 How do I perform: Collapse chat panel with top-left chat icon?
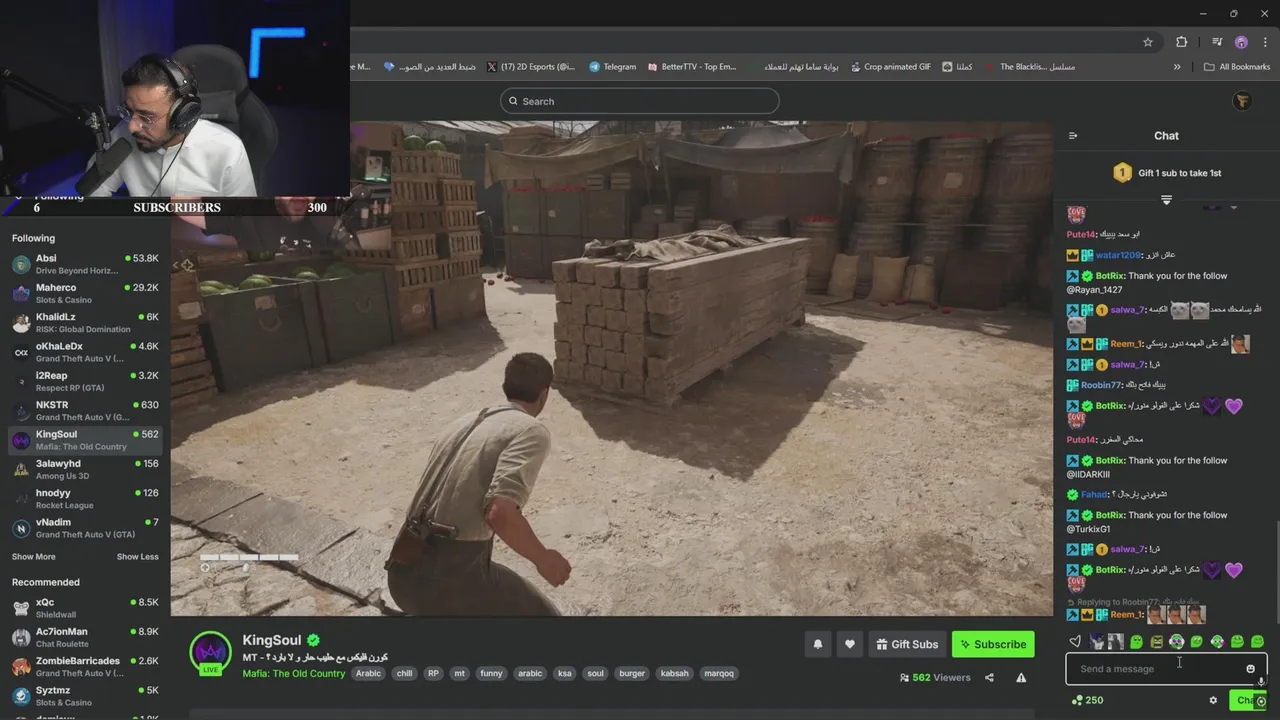(1073, 136)
